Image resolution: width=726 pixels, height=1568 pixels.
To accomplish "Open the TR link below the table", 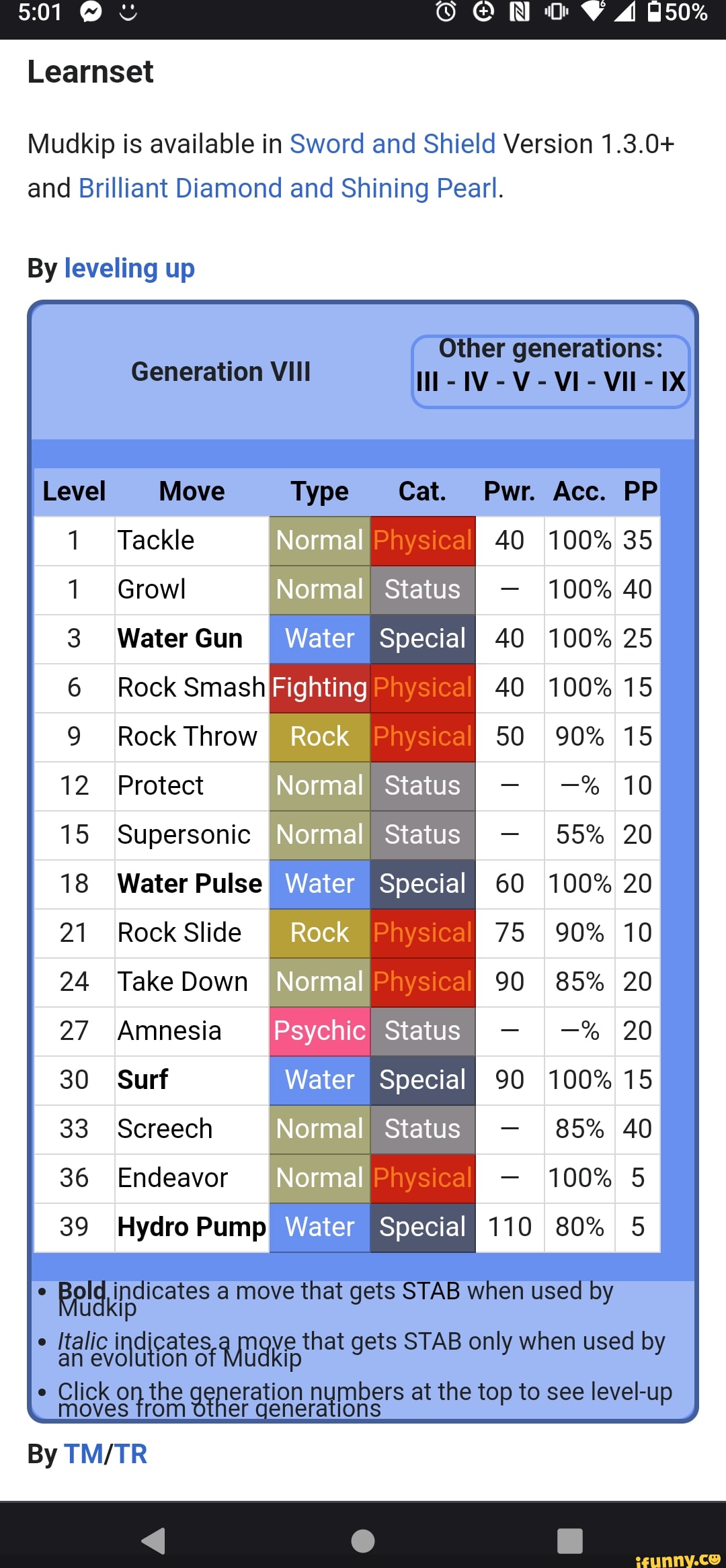I will [131, 1454].
